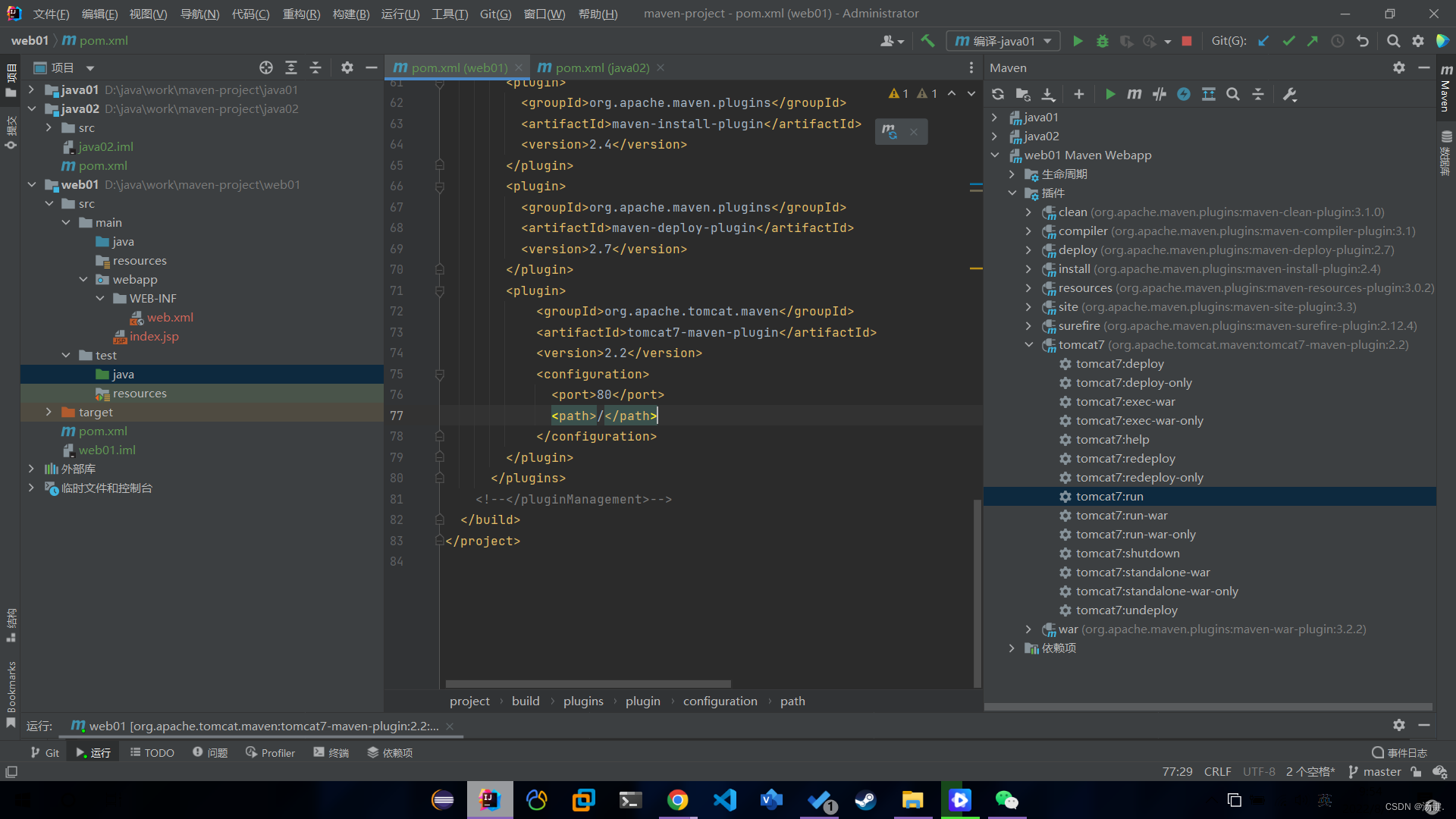Open run configuration dropdown 编译-java01
The image size is (1456, 819).
pos(1003,41)
